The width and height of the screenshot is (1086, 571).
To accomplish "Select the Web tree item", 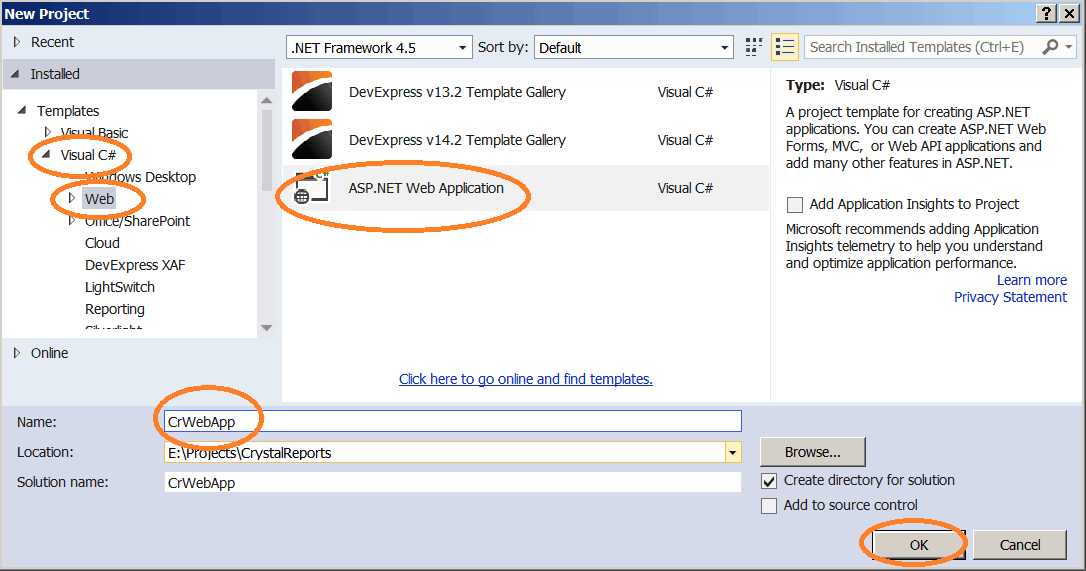I will 99,199.
